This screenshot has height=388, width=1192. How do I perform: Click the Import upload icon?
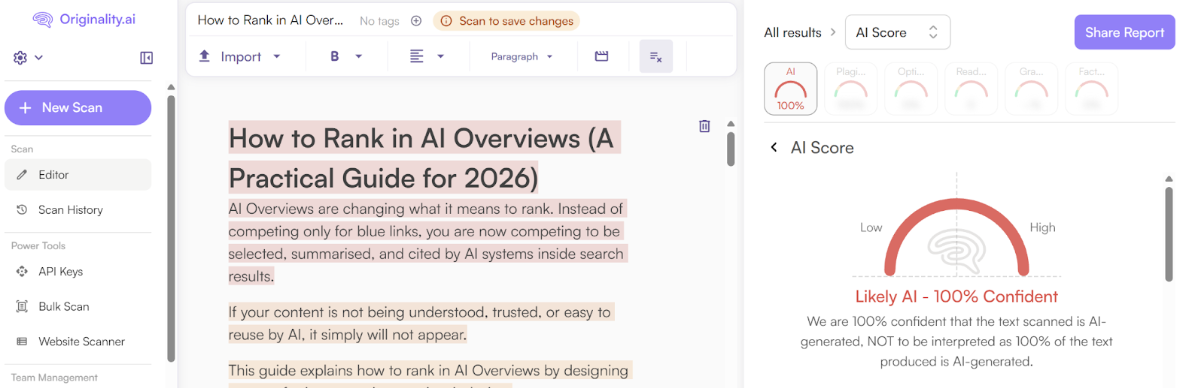[x=204, y=56]
